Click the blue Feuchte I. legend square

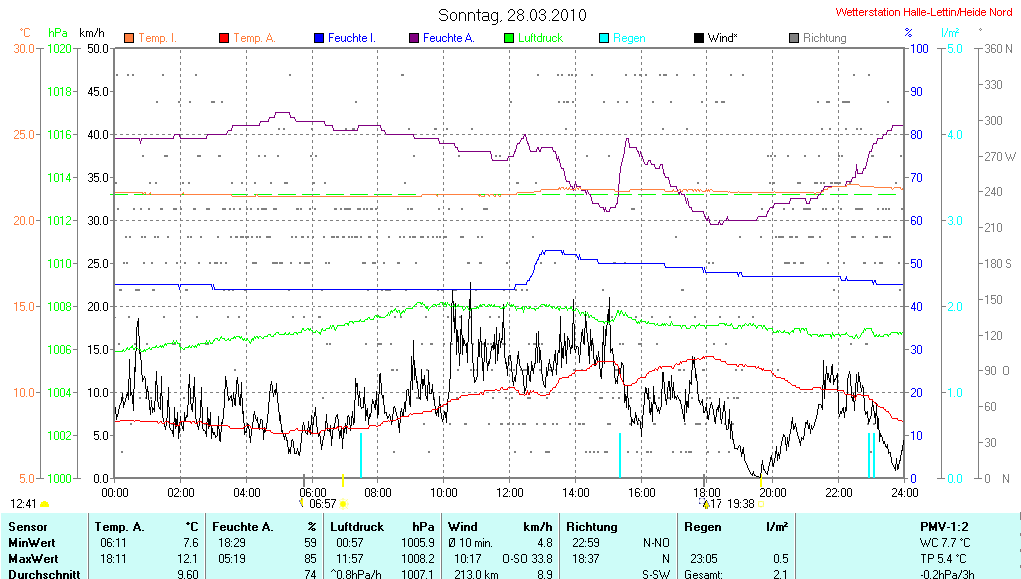pyautogui.click(x=319, y=38)
